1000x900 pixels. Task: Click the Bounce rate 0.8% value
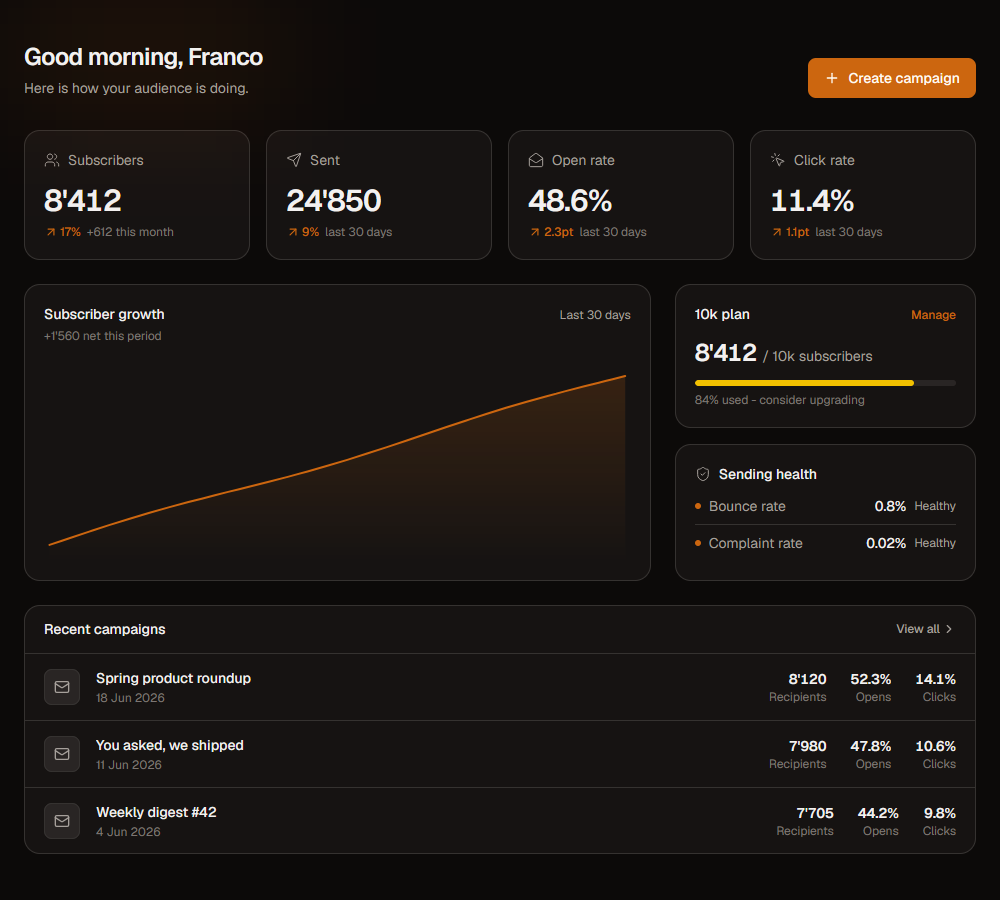(x=890, y=506)
